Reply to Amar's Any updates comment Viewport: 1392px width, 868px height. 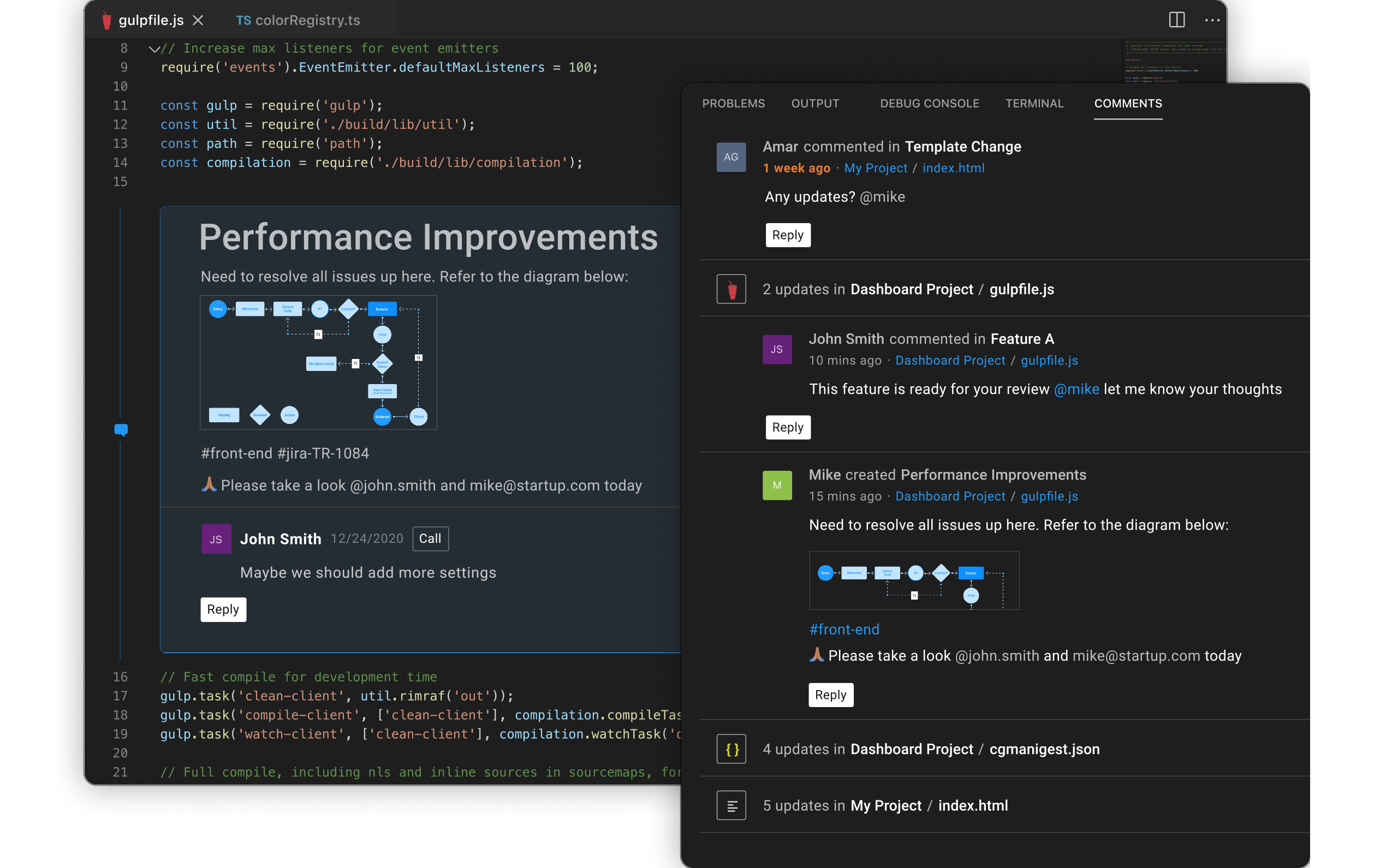tap(787, 235)
